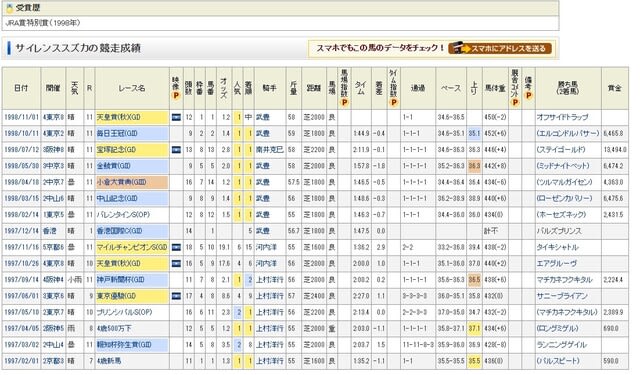Screen dimensions: 640x375
Task: Select JRA賞特別賞(1998年) award text
Action: [43, 23]
